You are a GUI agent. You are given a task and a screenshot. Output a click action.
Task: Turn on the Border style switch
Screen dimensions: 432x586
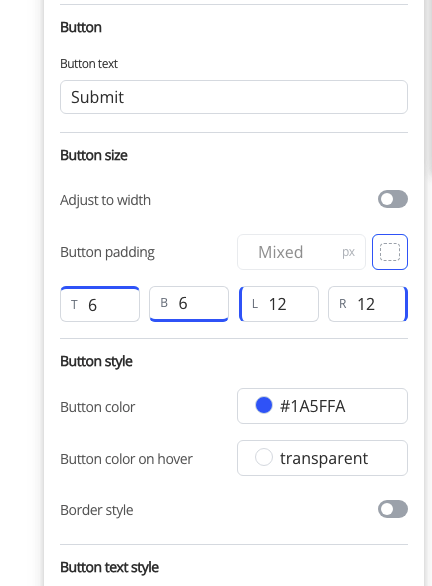[393, 509]
